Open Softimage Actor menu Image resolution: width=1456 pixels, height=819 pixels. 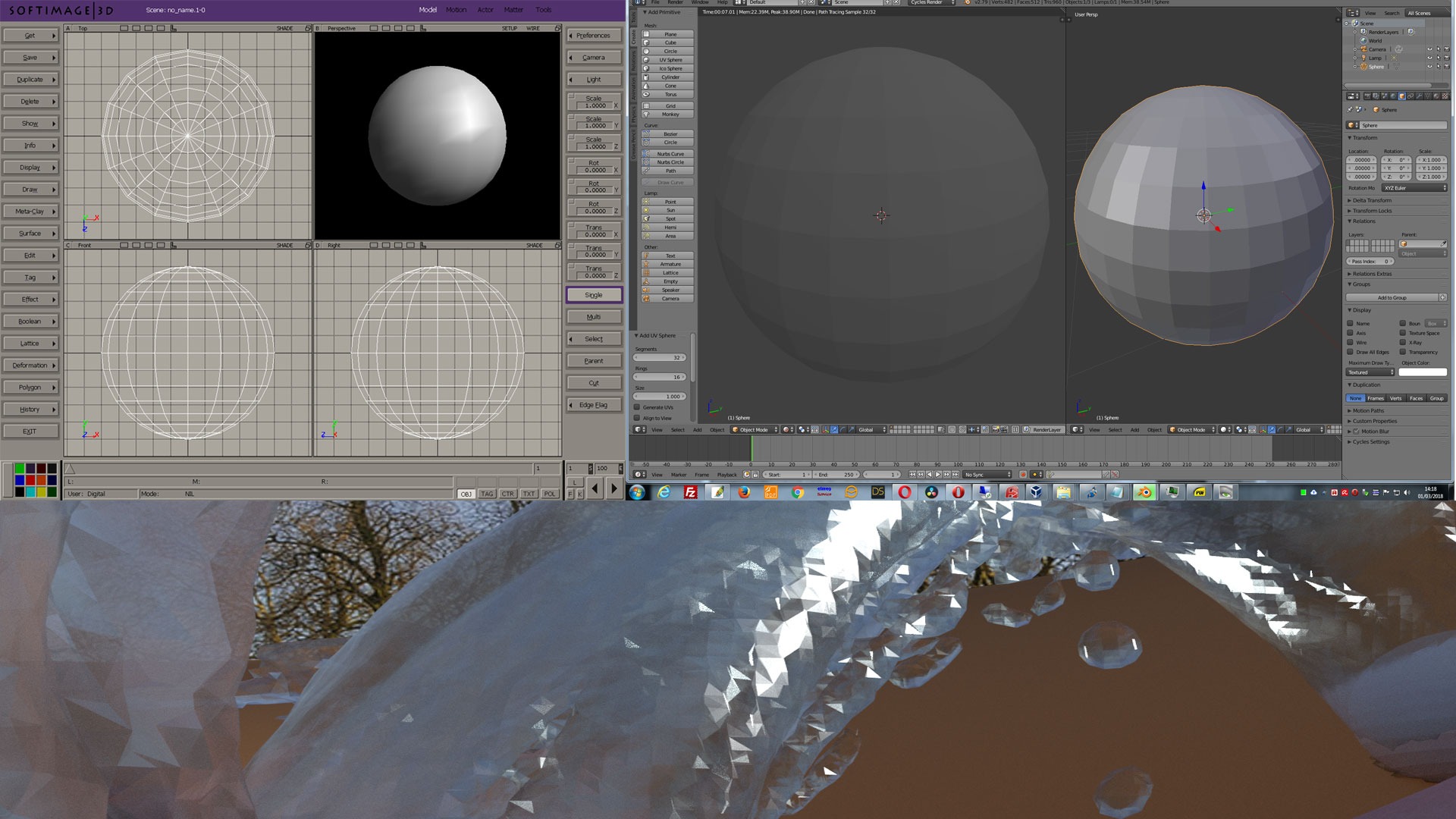click(485, 10)
